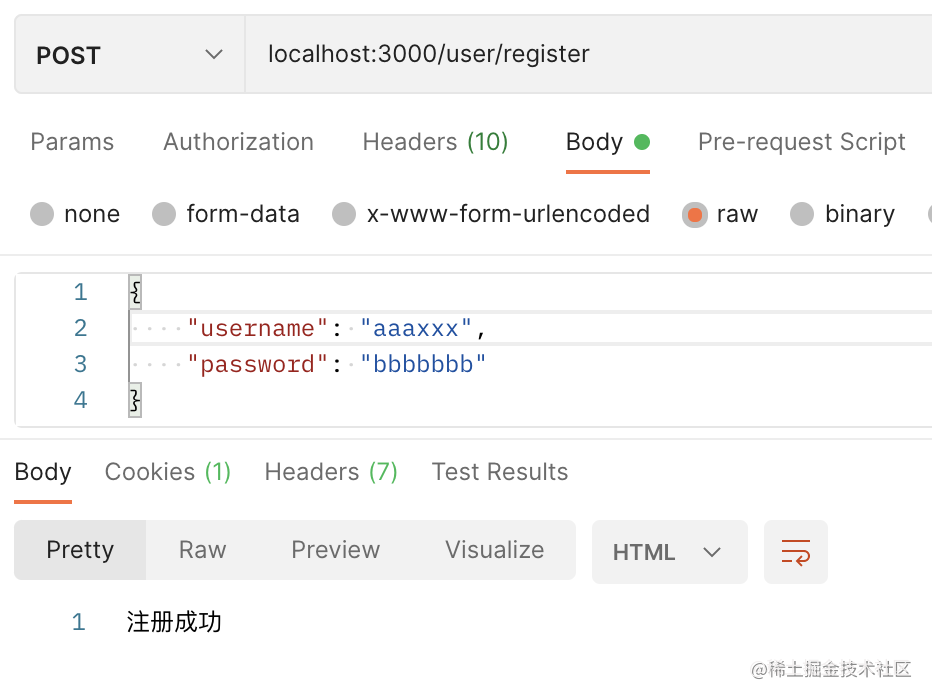Choose the binary body type
The image size is (932, 700).
pos(802,214)
